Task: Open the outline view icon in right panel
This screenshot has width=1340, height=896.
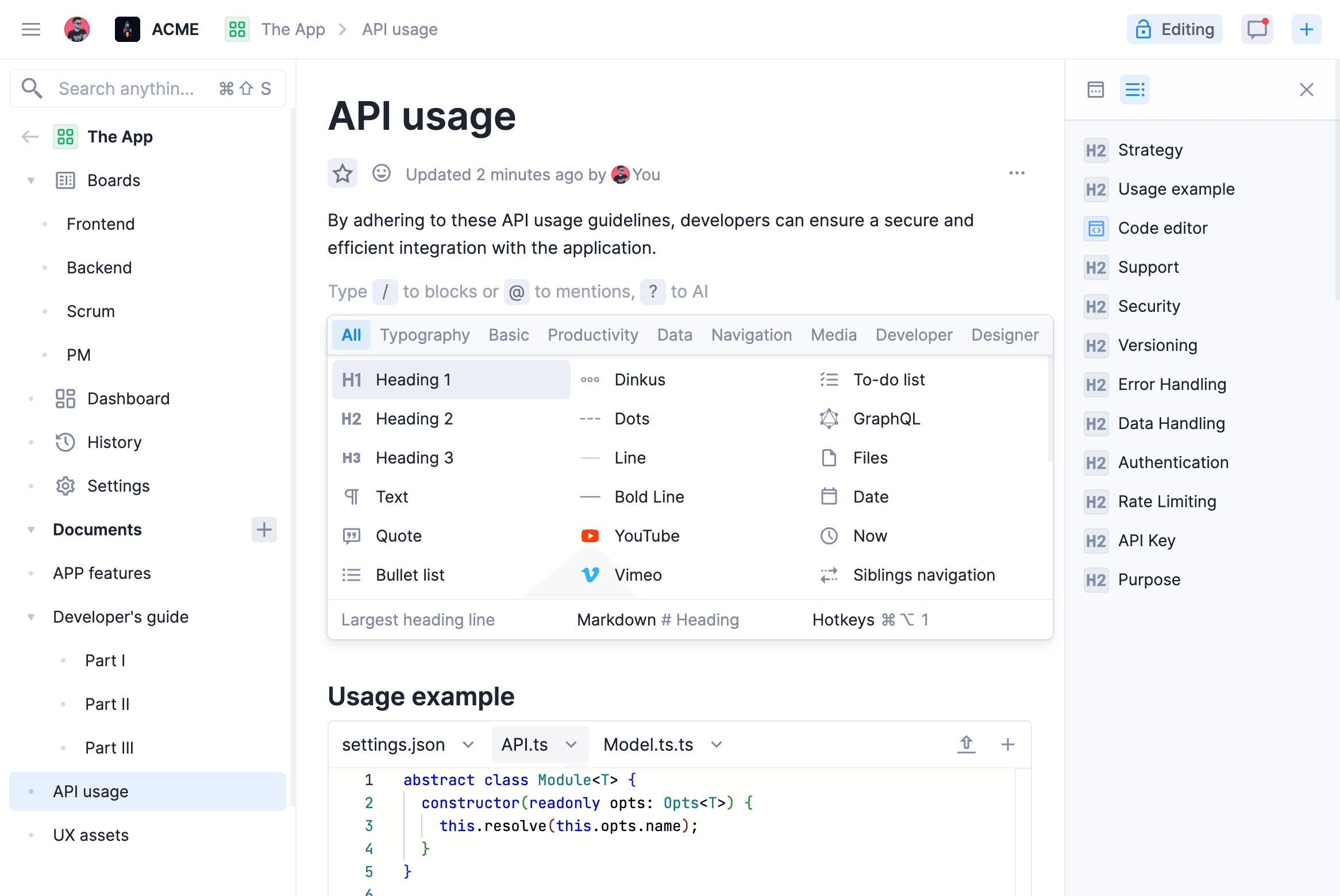Action: (1134, 90)
